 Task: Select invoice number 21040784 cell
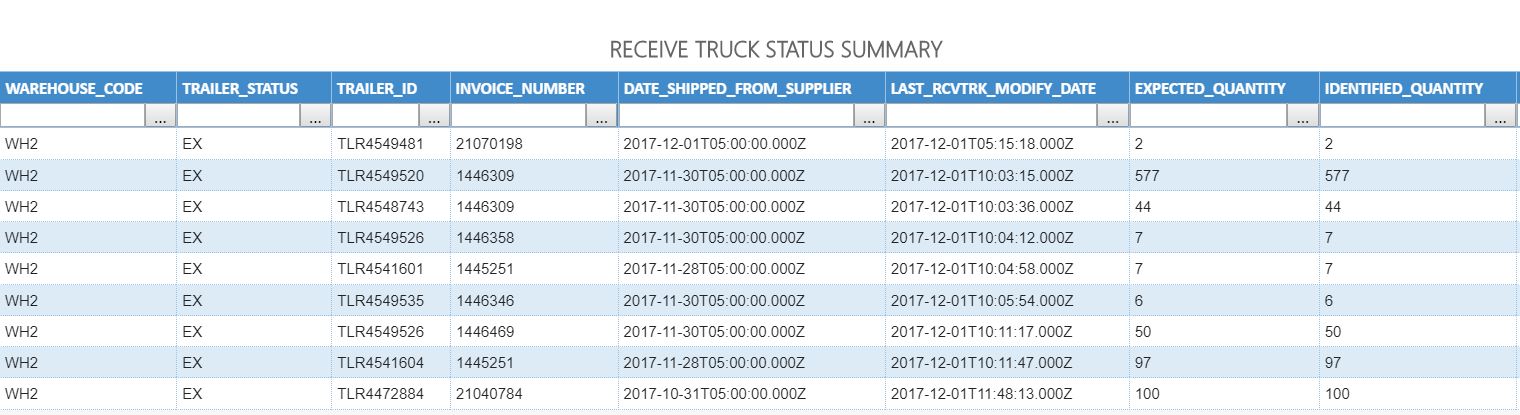coord(489,394)
